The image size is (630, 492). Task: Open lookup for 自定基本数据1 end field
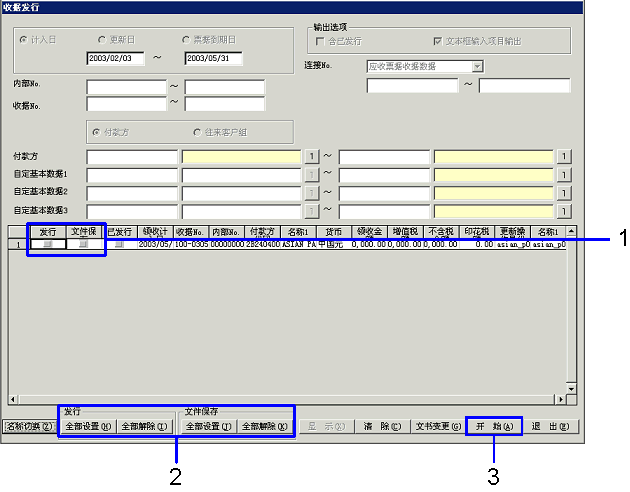(563, 175)
